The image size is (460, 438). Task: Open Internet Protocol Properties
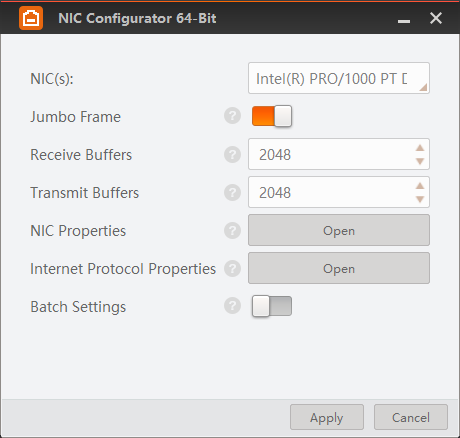(x=339, y=268)
